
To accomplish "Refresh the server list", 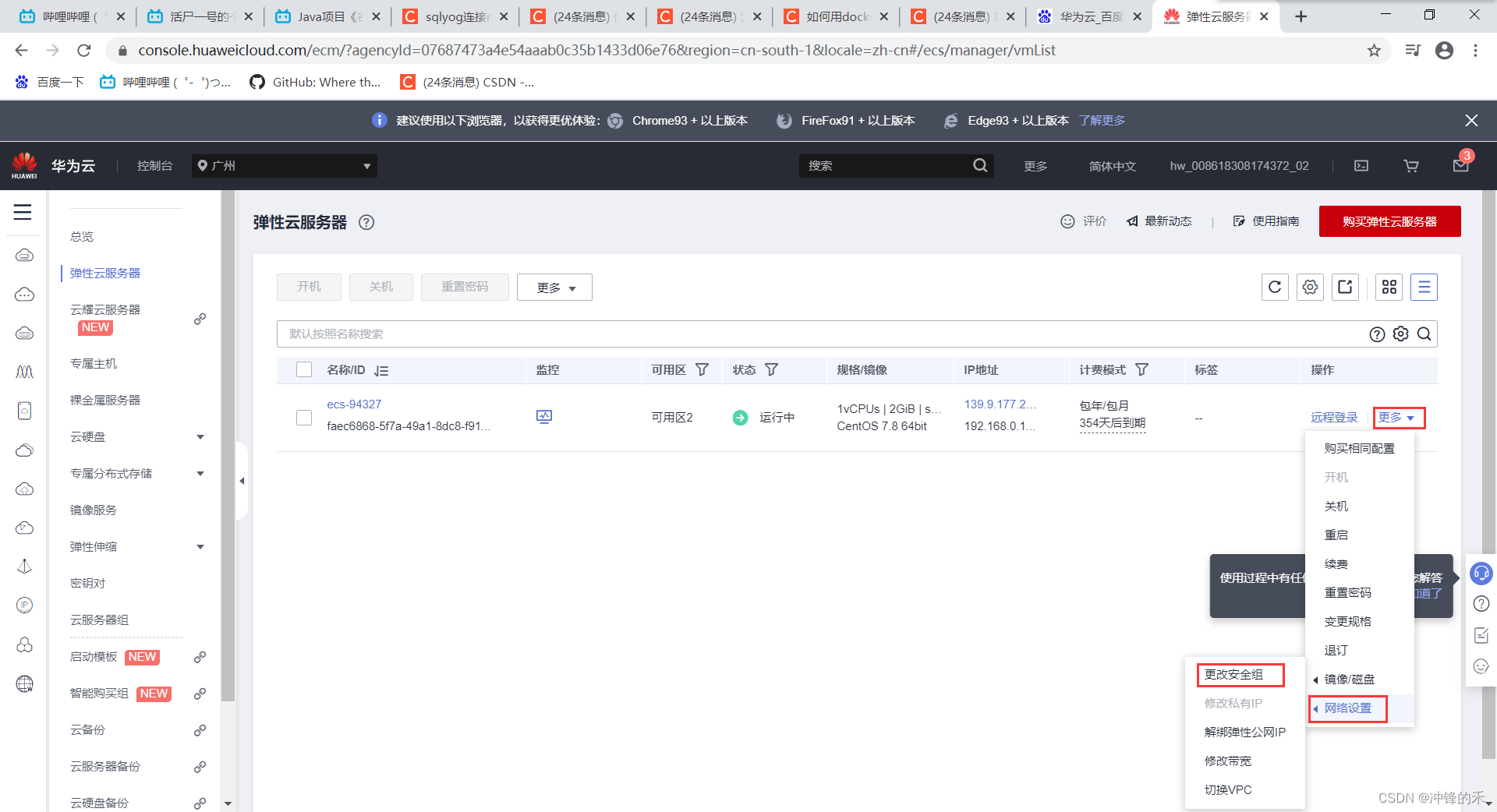I will click(x=1275, y=287).
